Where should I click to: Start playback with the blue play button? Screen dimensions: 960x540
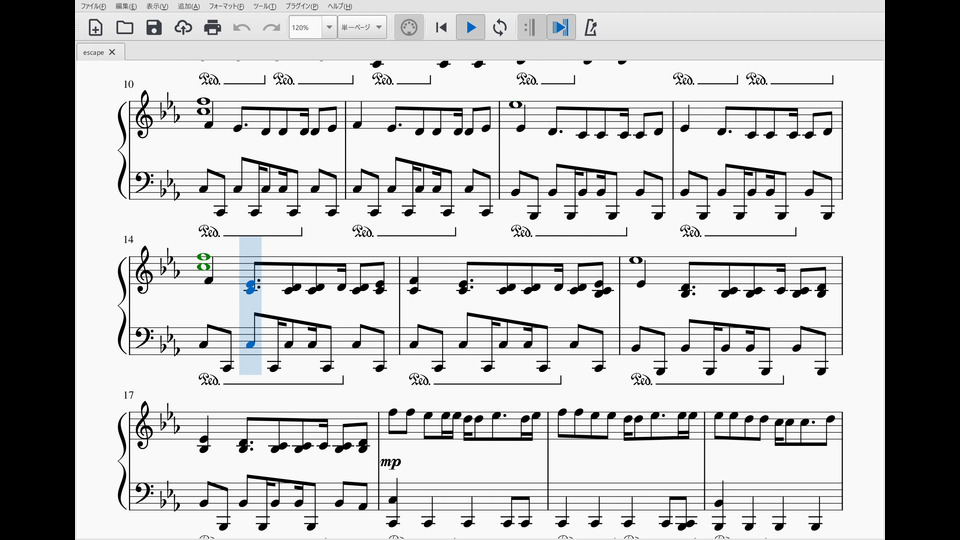pos(471,28)
